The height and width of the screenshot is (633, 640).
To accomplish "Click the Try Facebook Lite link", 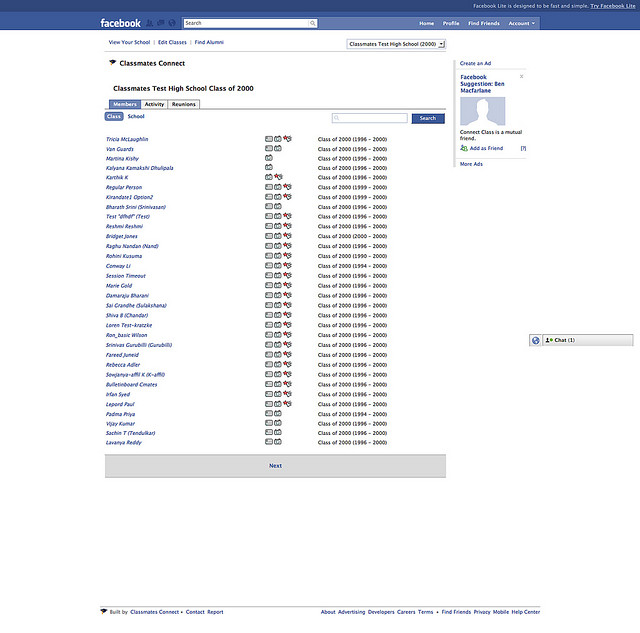I will [x=613, y=6].
